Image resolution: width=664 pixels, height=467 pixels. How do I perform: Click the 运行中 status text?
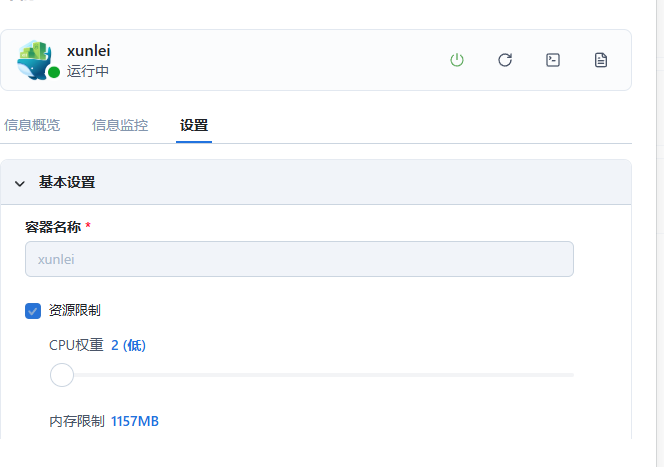88,71
